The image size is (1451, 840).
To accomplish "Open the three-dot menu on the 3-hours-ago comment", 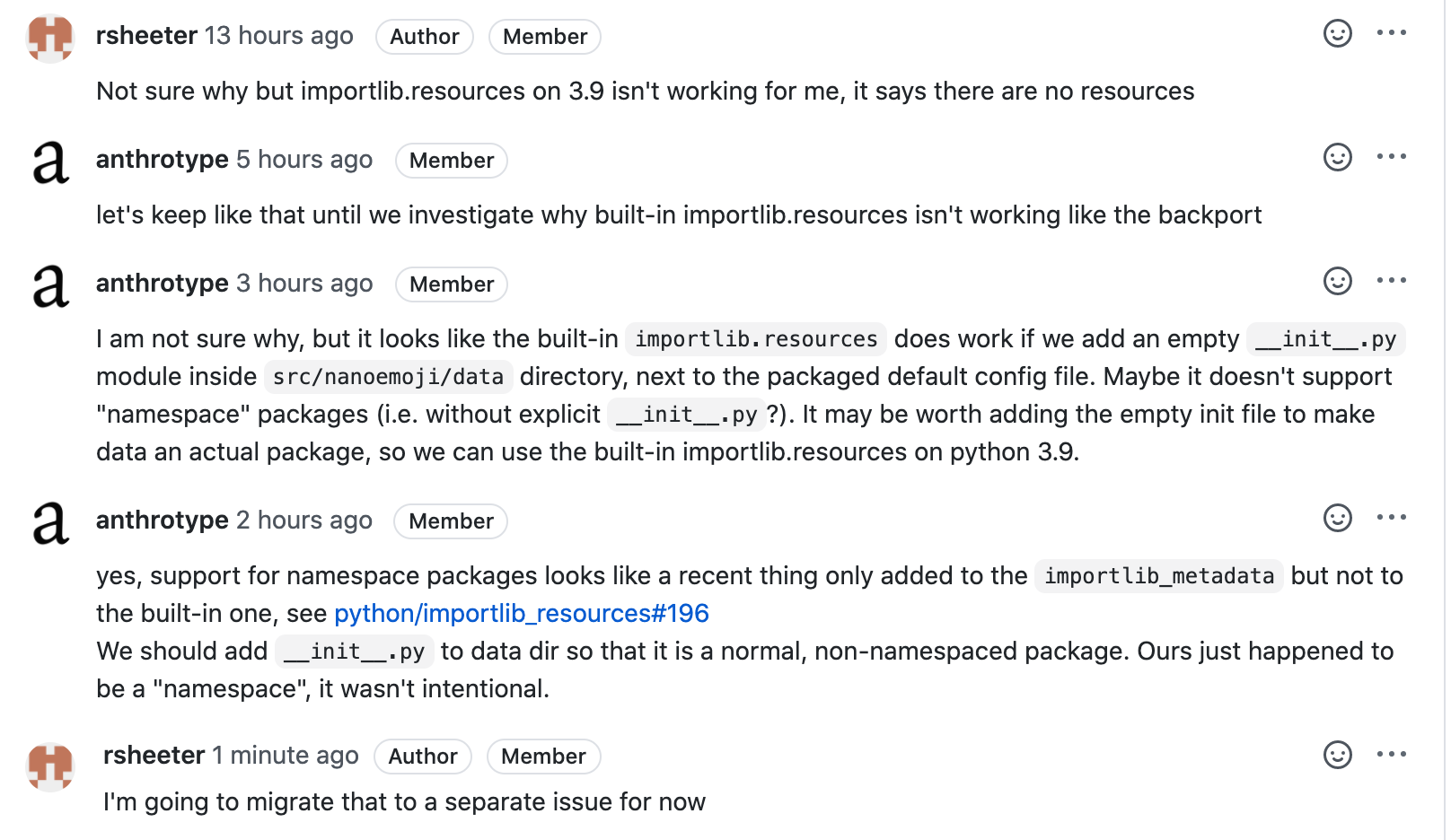I will (1392, 281).
